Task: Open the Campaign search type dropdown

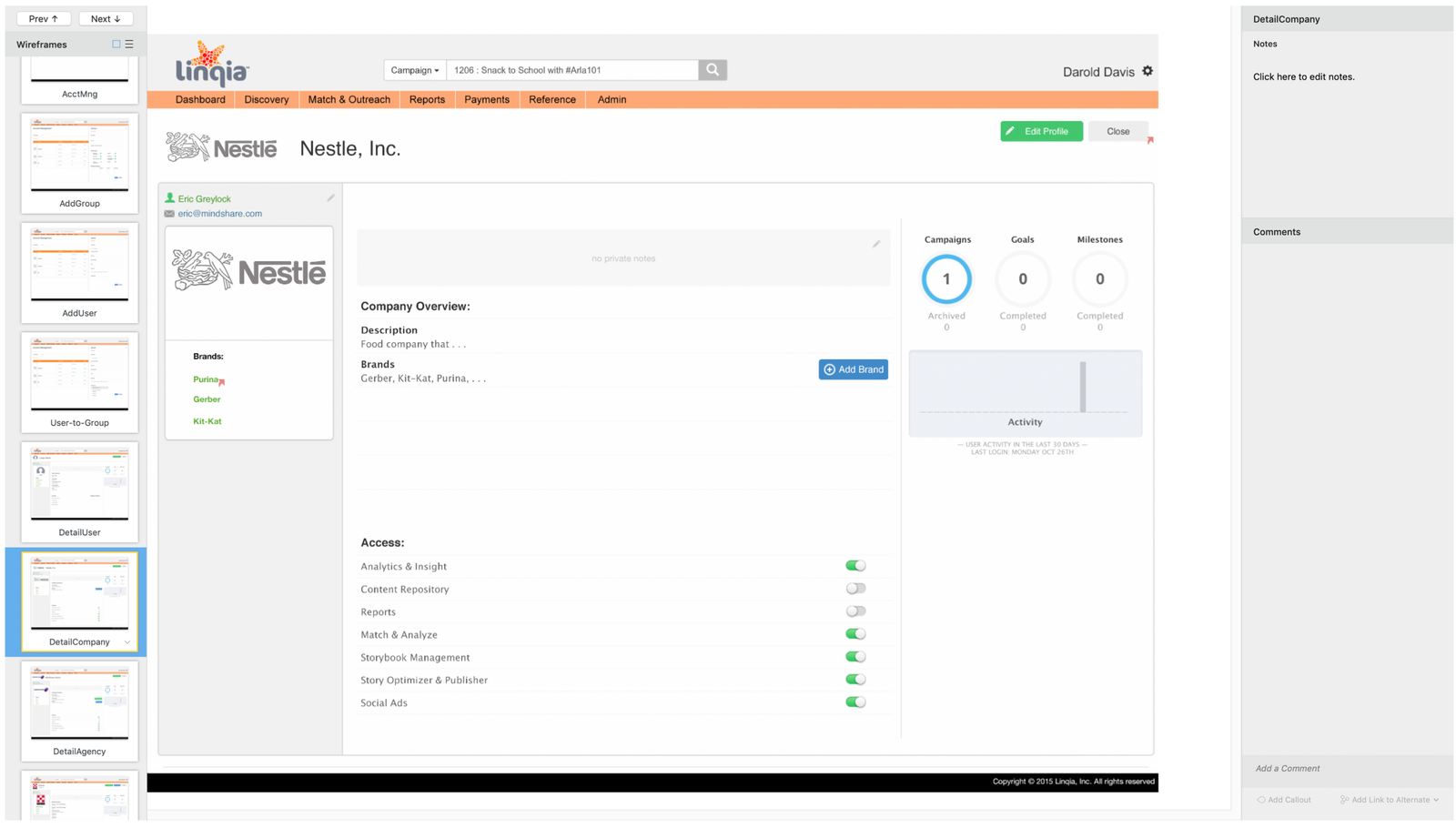Action: tap(415, 70)
